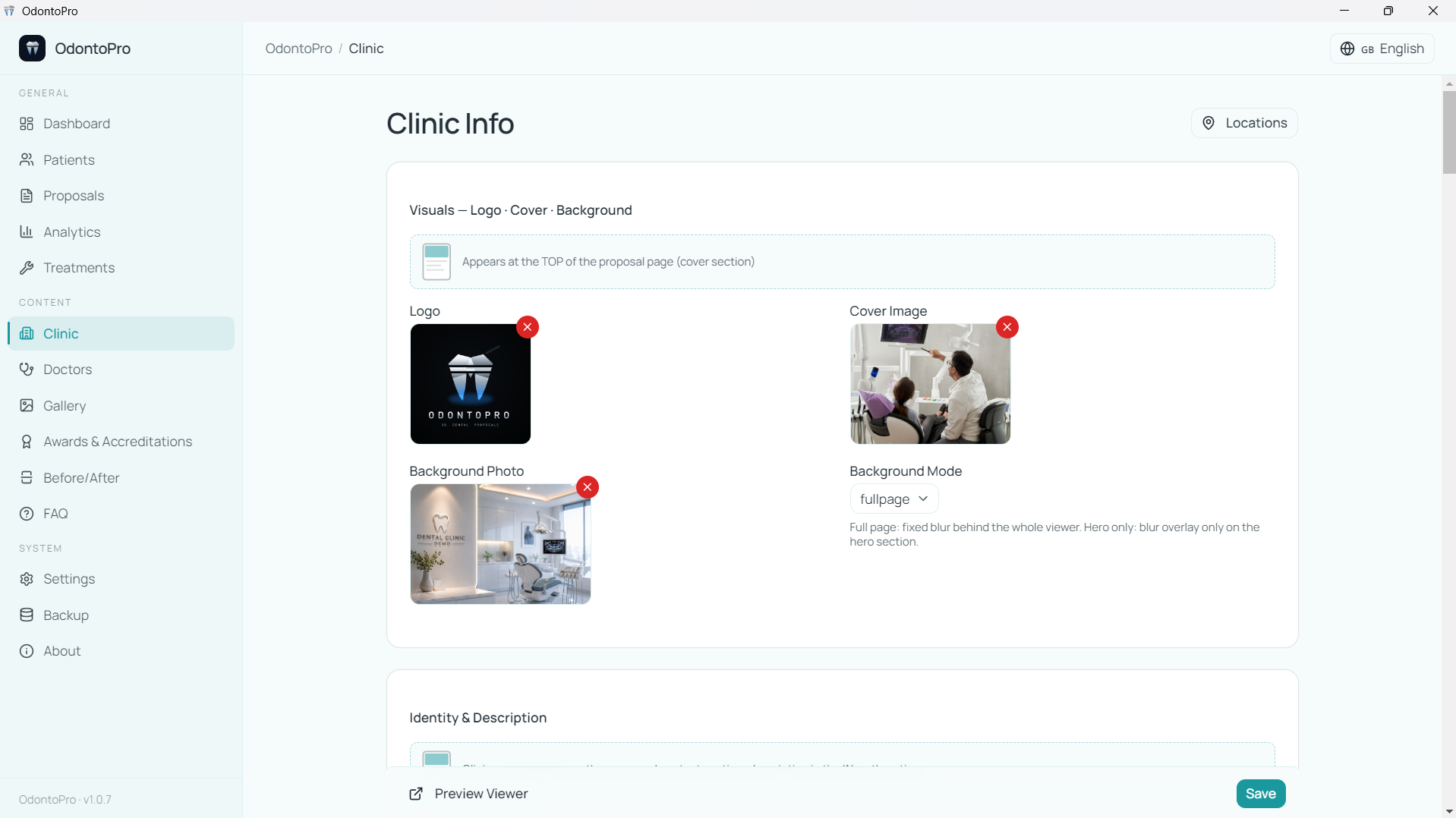Click the 'Appears at the TOP' hint text
The width and height of the screenshot is (1456, 818).
(x=608, y=262)
